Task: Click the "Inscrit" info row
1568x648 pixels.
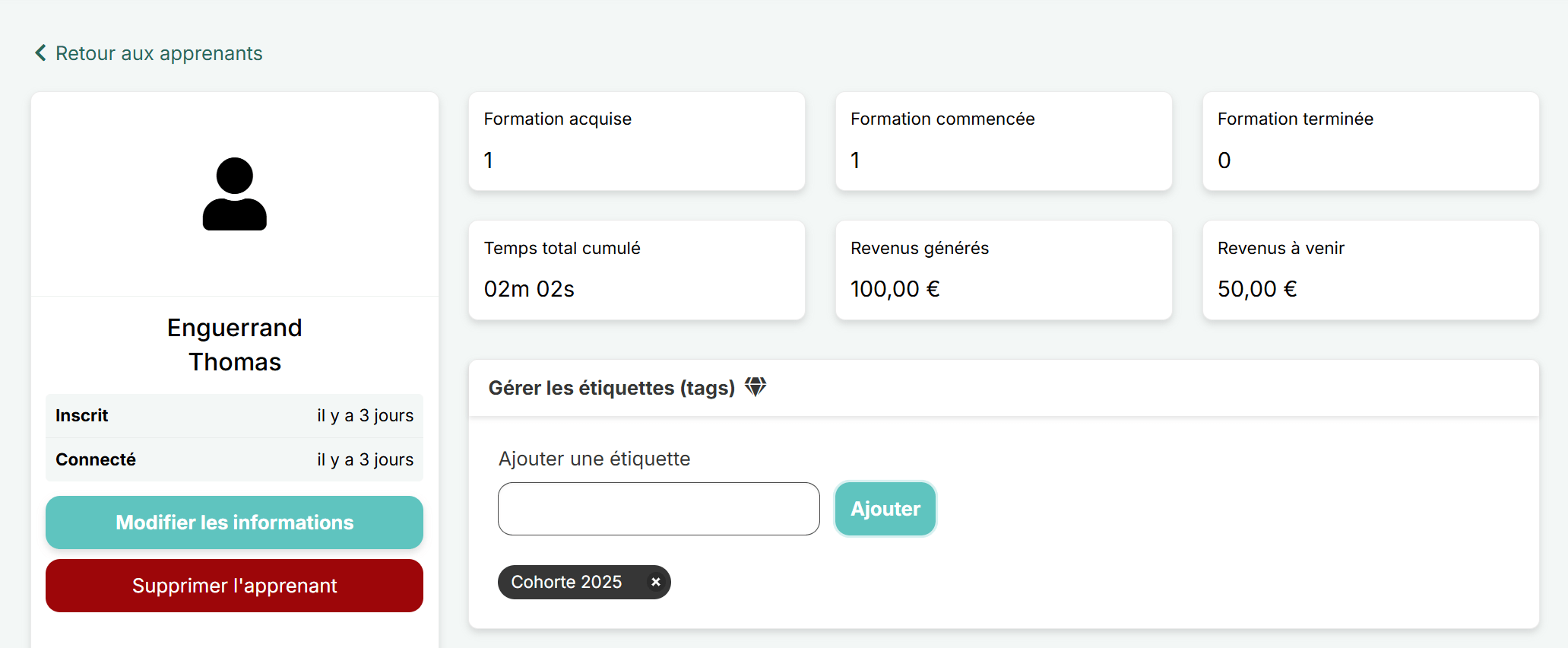Action: tap(234, 416)
